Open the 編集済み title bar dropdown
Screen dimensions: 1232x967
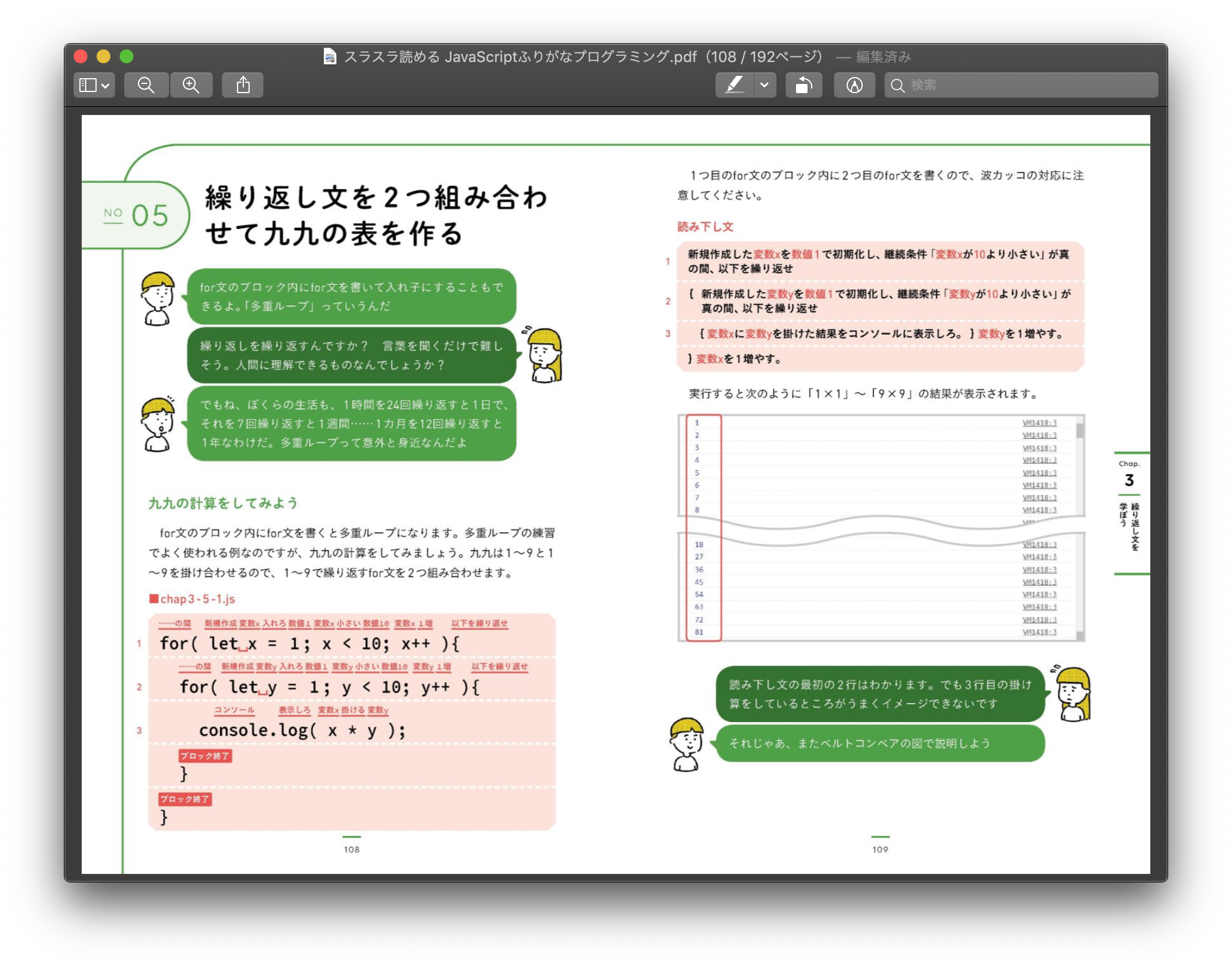883,56
